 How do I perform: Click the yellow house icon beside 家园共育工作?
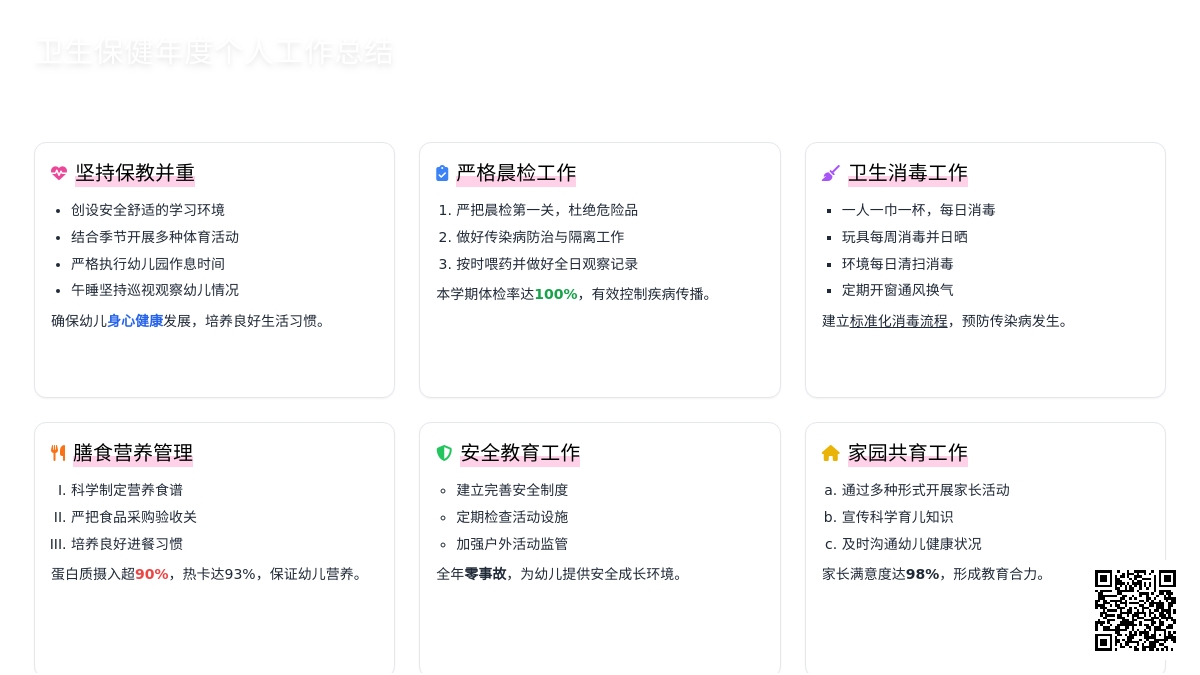(x=830, y=453)
